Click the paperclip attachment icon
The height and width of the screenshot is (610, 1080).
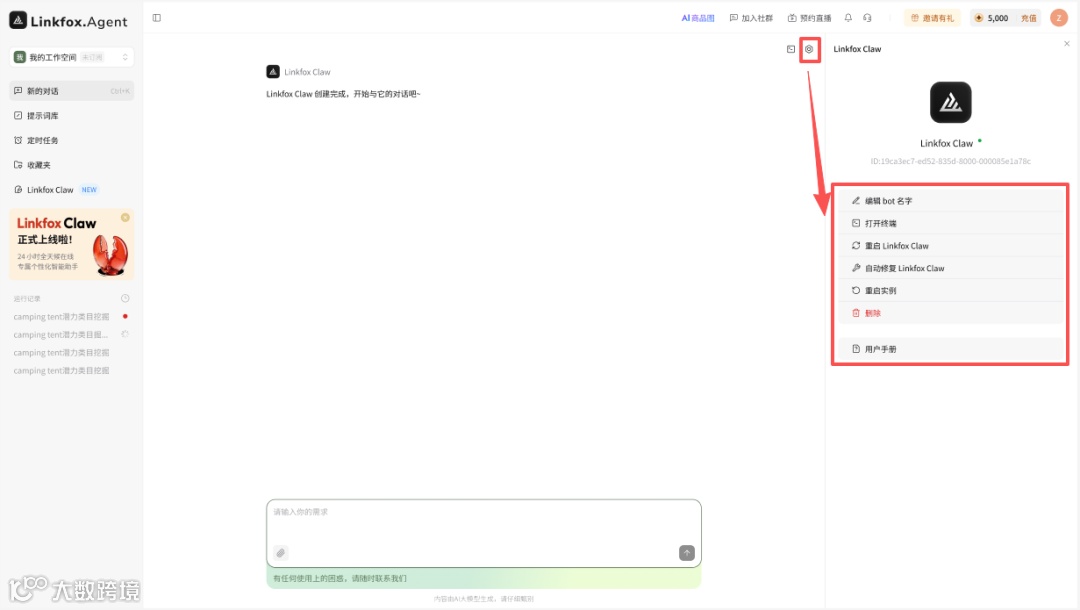281,553
